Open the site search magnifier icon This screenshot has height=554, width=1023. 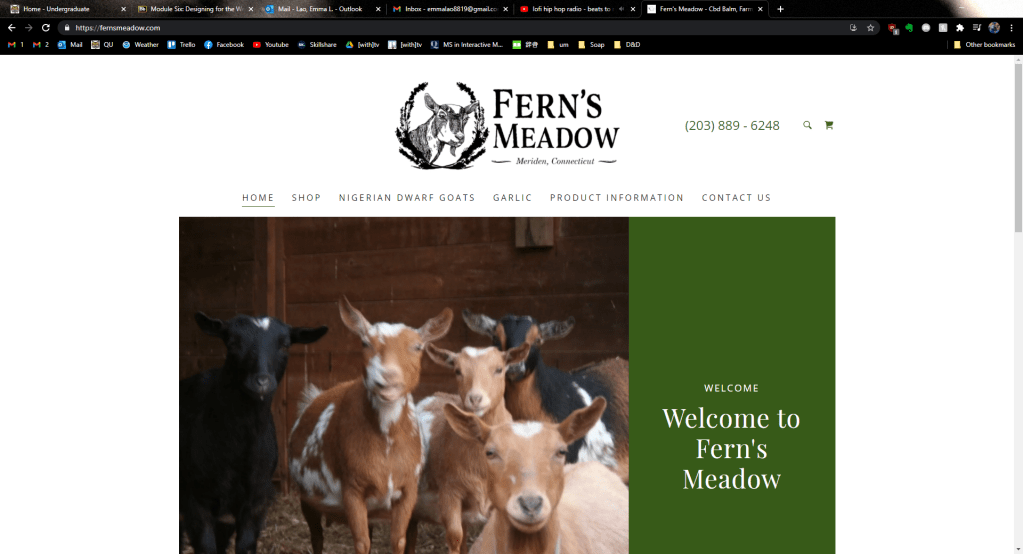pos(807,125)
